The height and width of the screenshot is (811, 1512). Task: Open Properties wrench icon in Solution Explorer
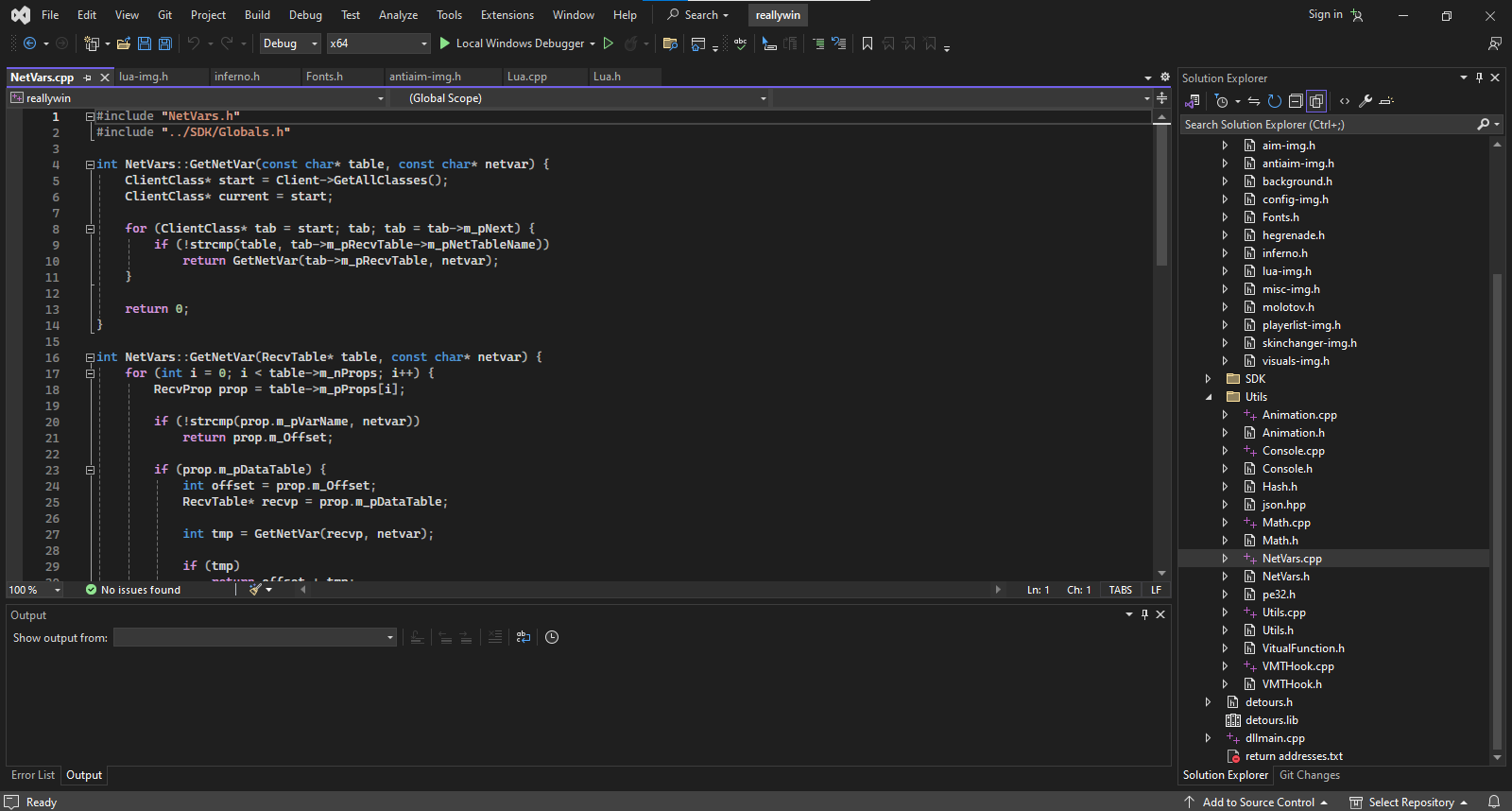(x=1366, y=101)
